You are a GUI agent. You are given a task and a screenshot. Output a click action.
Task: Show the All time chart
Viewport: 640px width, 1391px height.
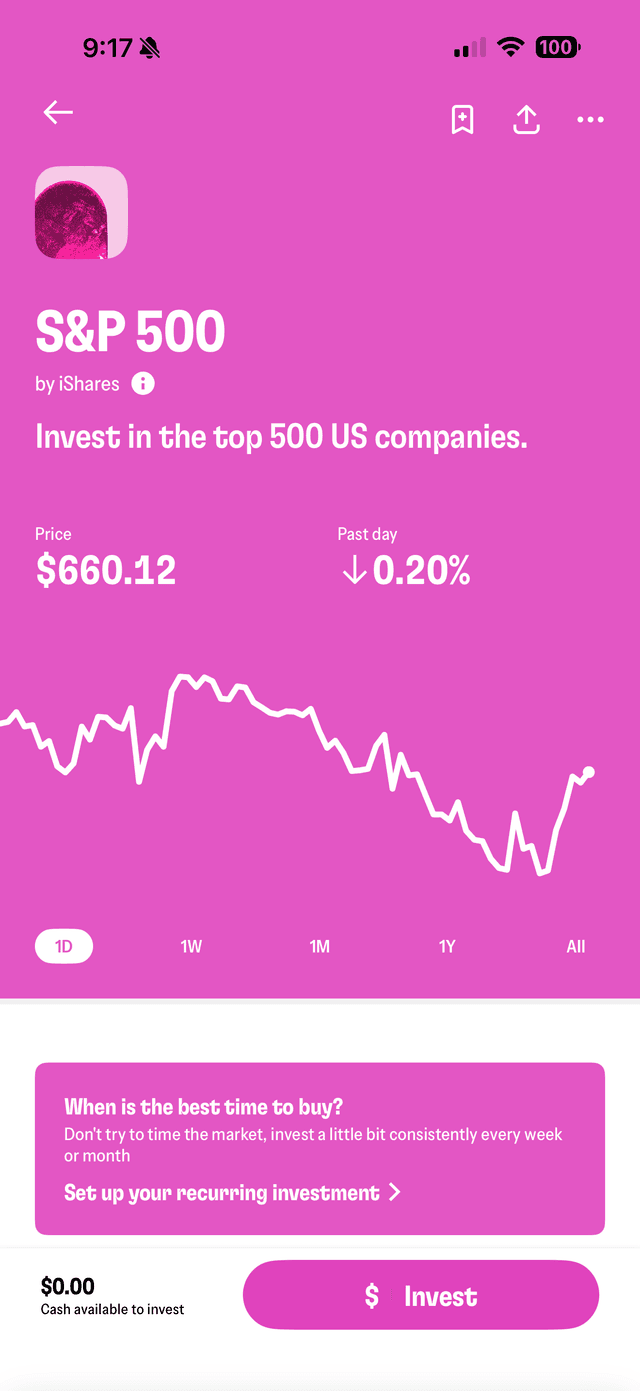click(576, 946)
